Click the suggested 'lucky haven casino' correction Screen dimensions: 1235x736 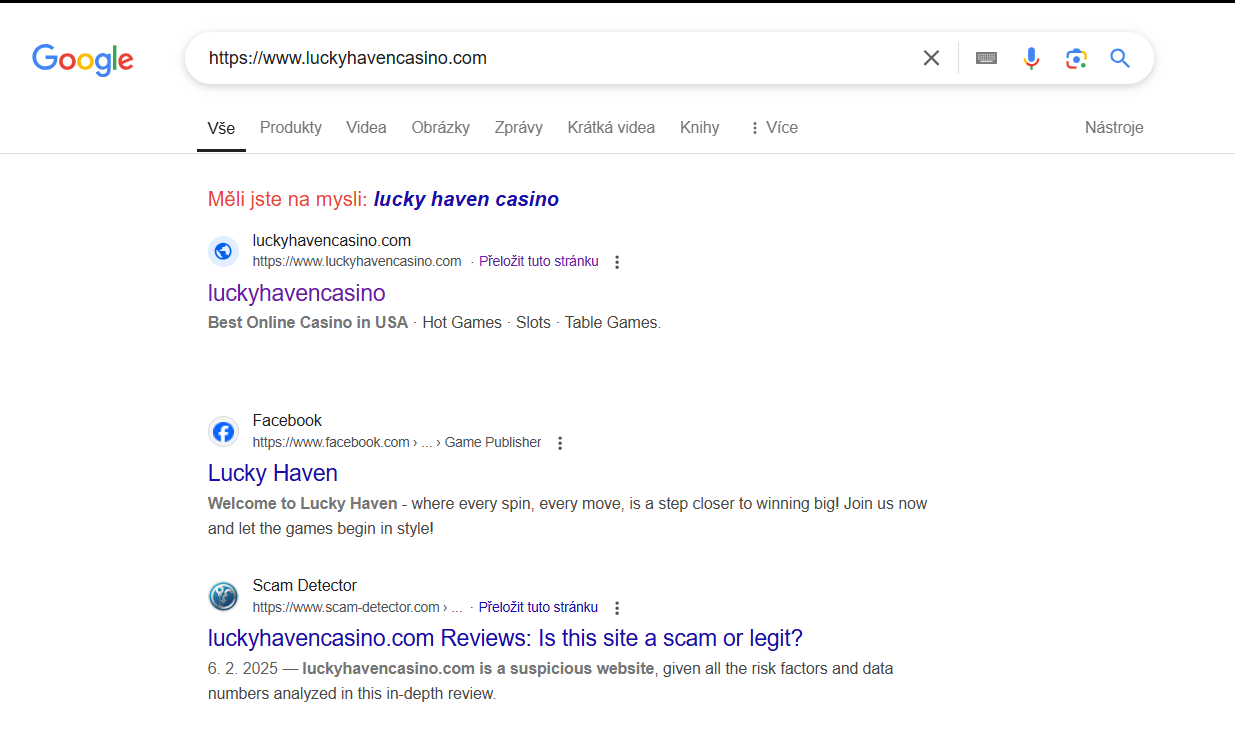tap(466, 199)
